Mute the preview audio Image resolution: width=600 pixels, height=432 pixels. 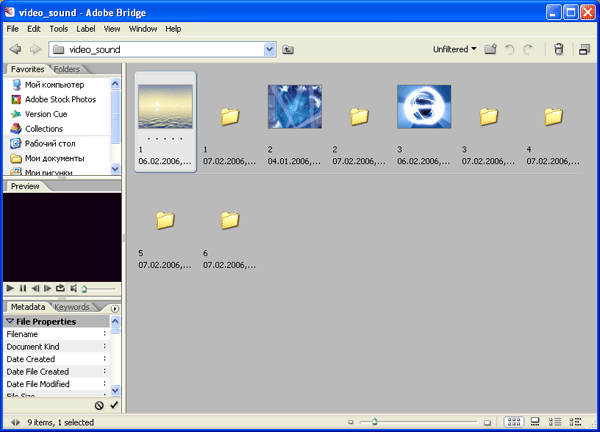click(73, 288)
